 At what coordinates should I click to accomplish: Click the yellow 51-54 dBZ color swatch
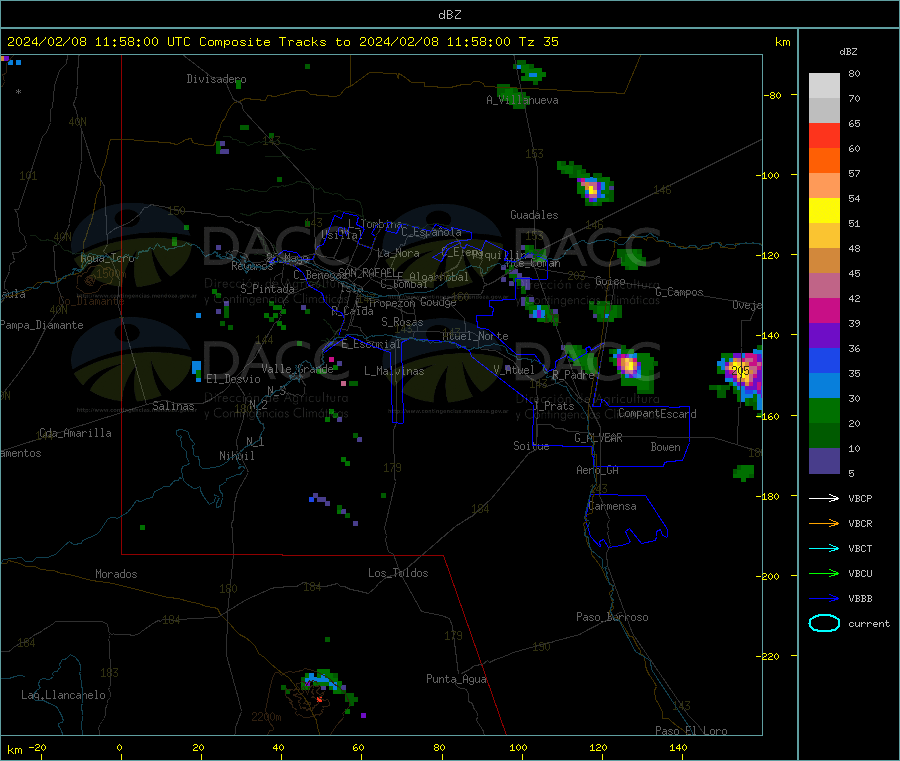tap(824, 211)
